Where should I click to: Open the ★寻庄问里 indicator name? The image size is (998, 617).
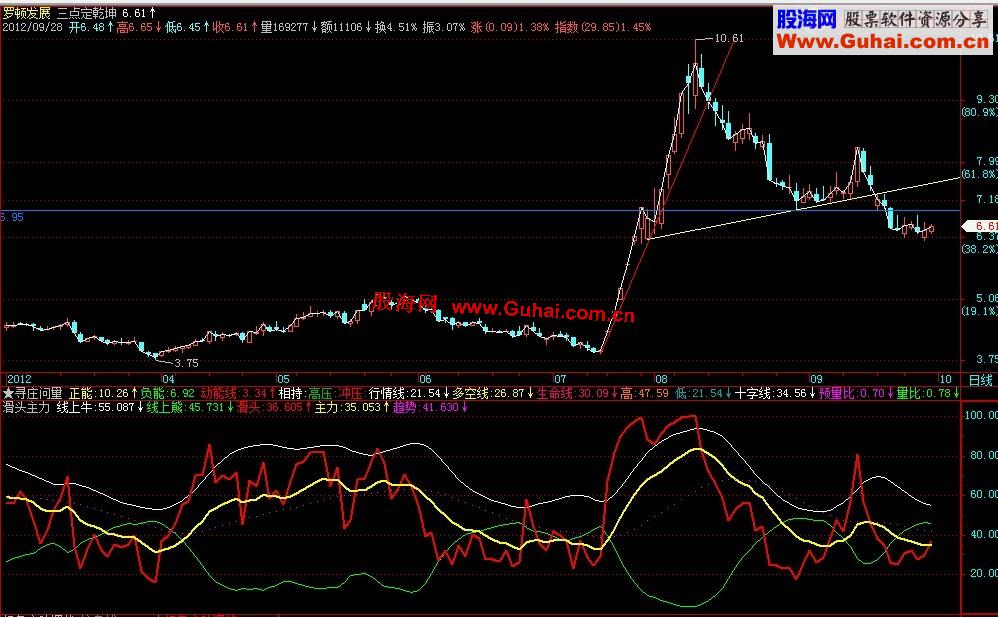(x=33, y=394)
